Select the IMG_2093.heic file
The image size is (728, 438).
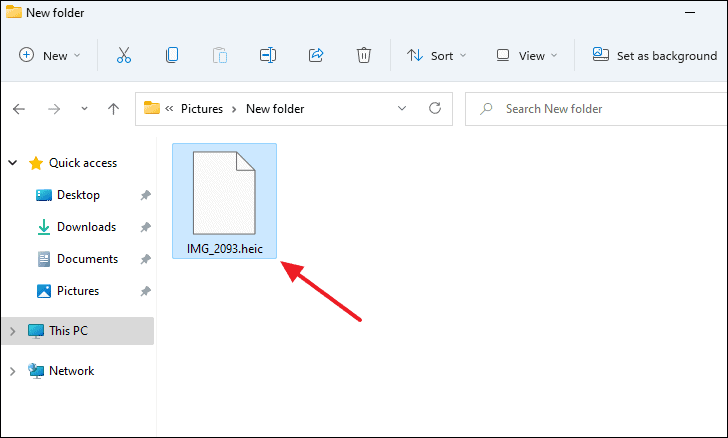coord(224,202)
